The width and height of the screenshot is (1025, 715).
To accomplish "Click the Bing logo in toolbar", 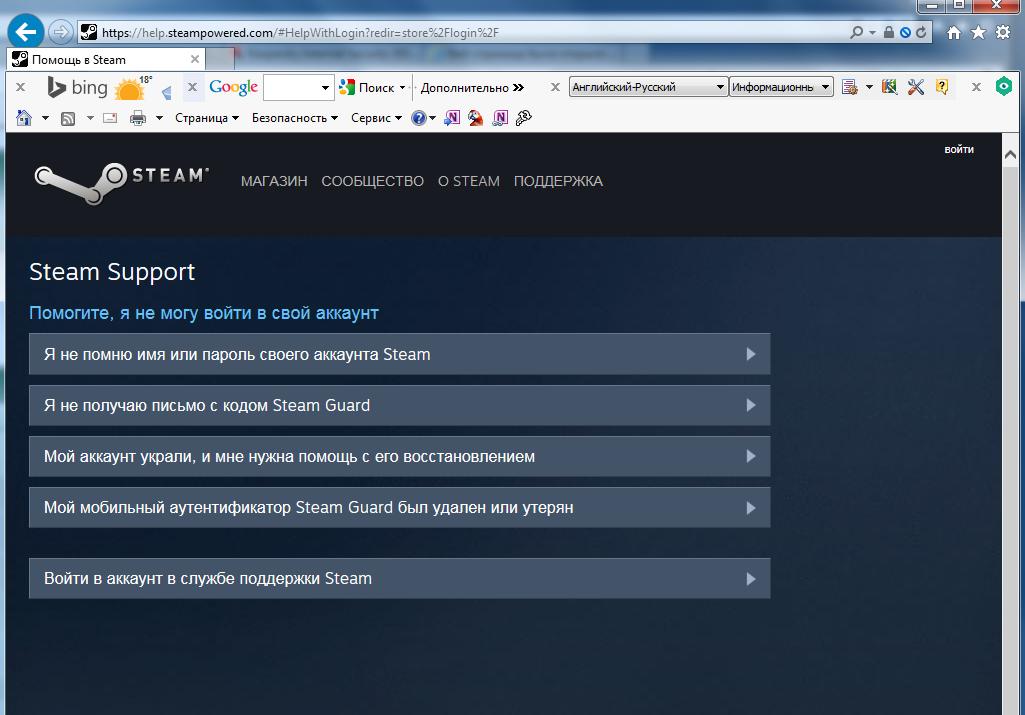I will tap(77, 88).
